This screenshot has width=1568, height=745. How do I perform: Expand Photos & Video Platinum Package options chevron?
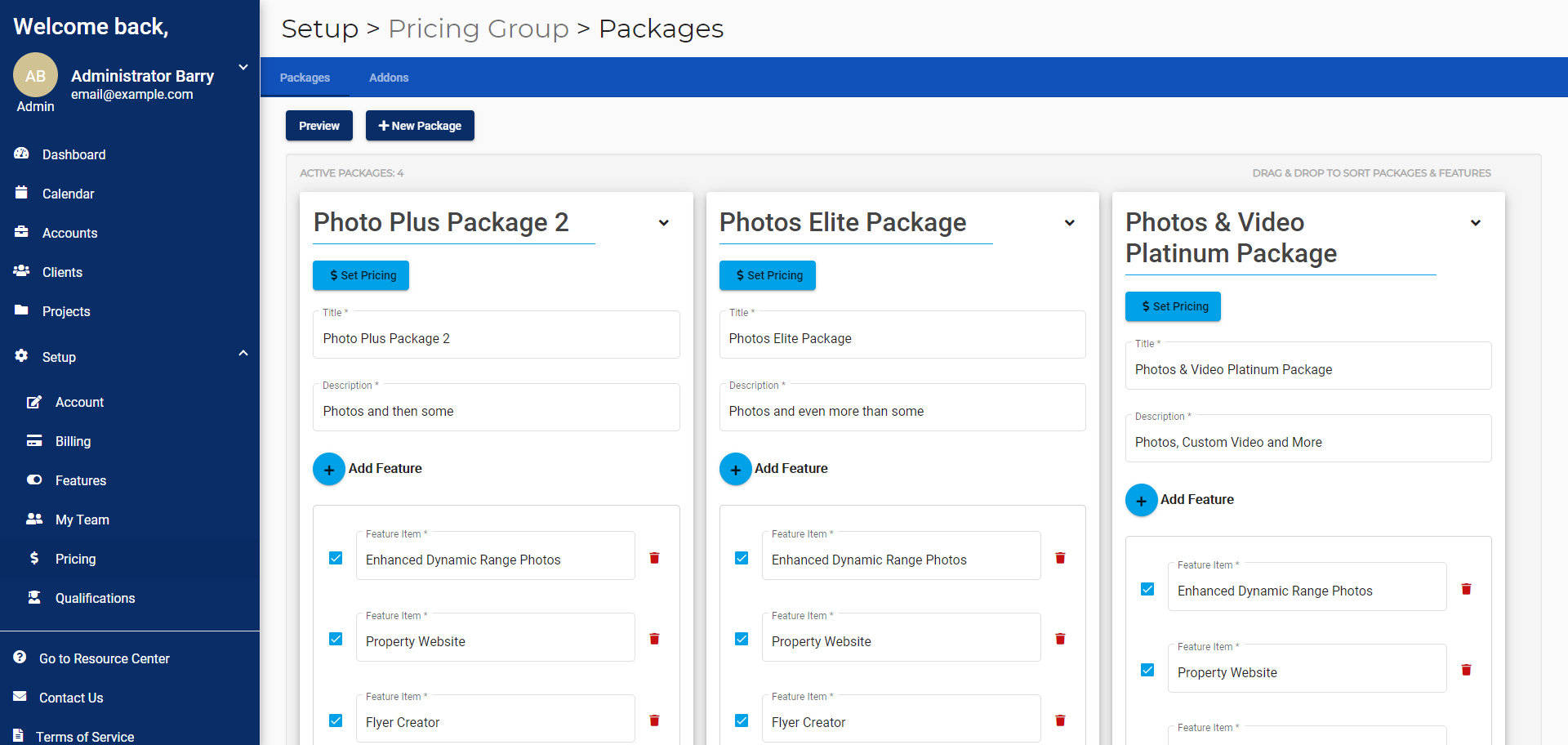pos(1476,222)
